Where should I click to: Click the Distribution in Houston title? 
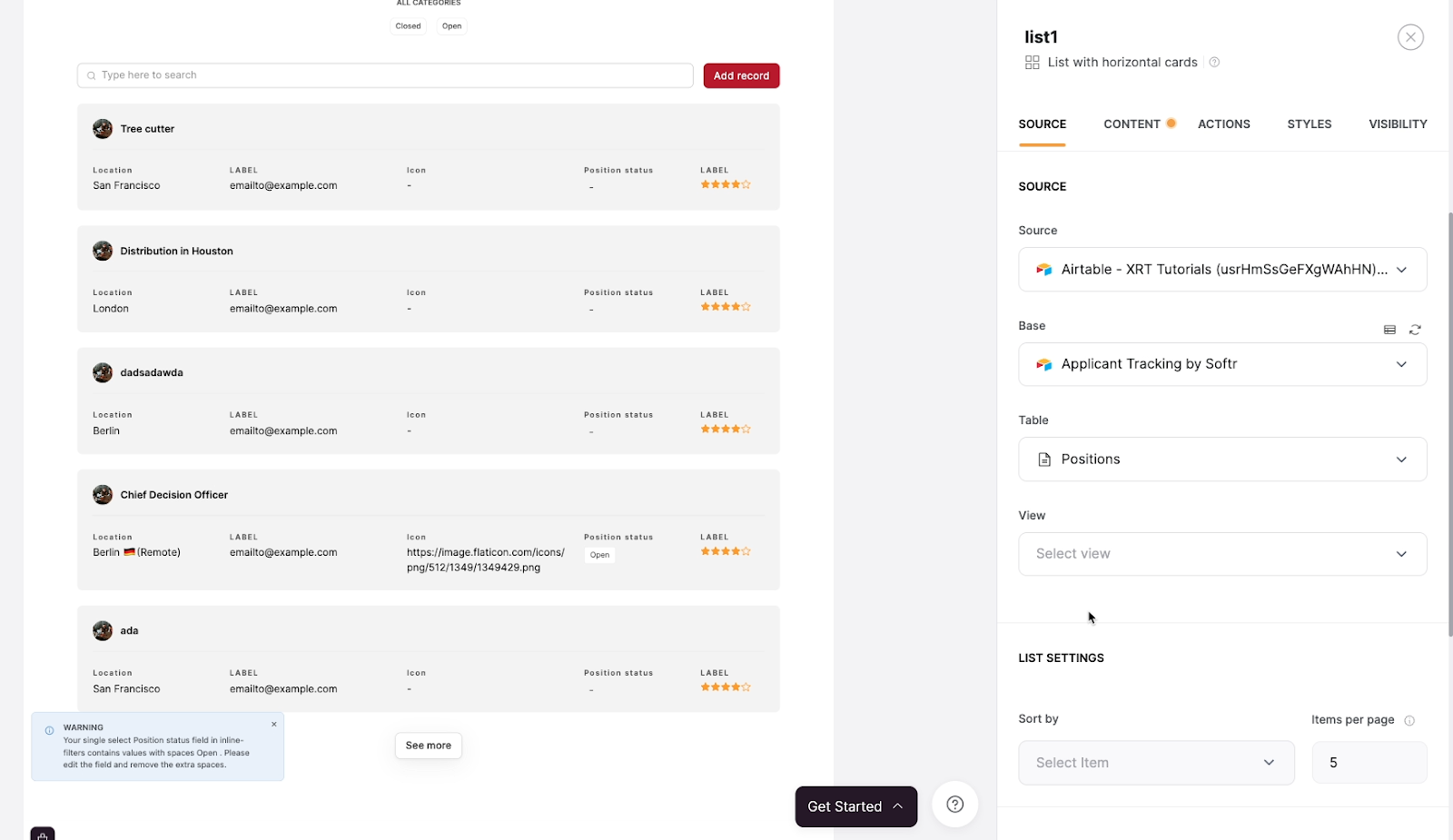[x=176, y=252]
